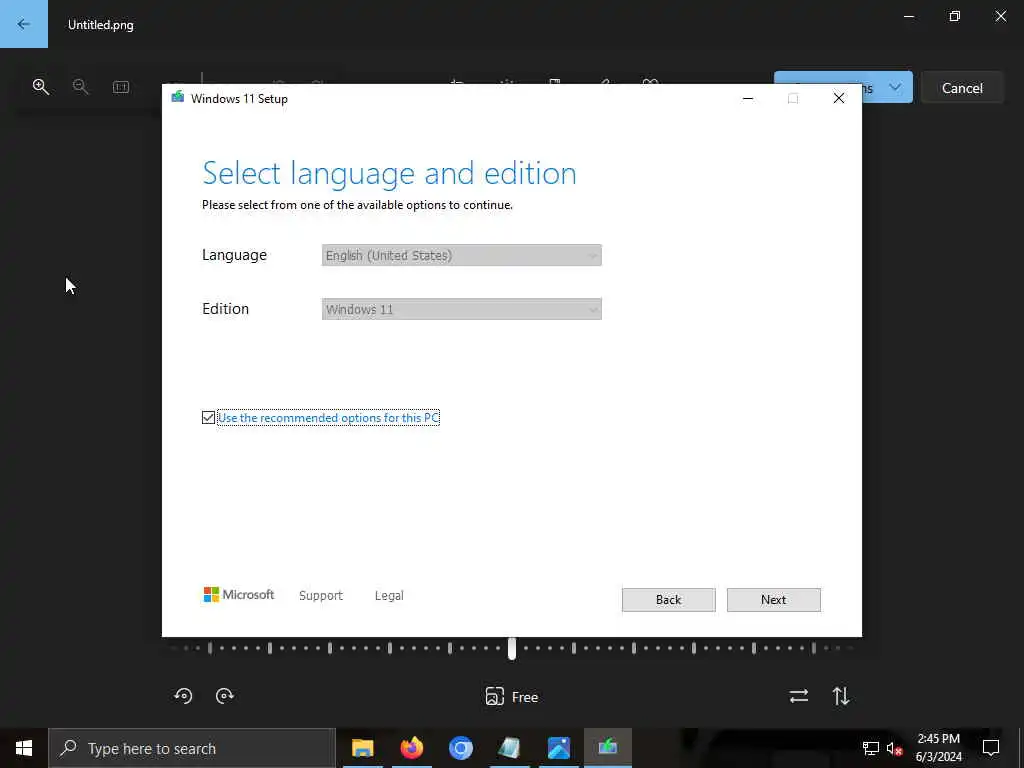This screenshot has width=1024, height=768.
Task: Open the Legal link
Action: click(389, 596)
